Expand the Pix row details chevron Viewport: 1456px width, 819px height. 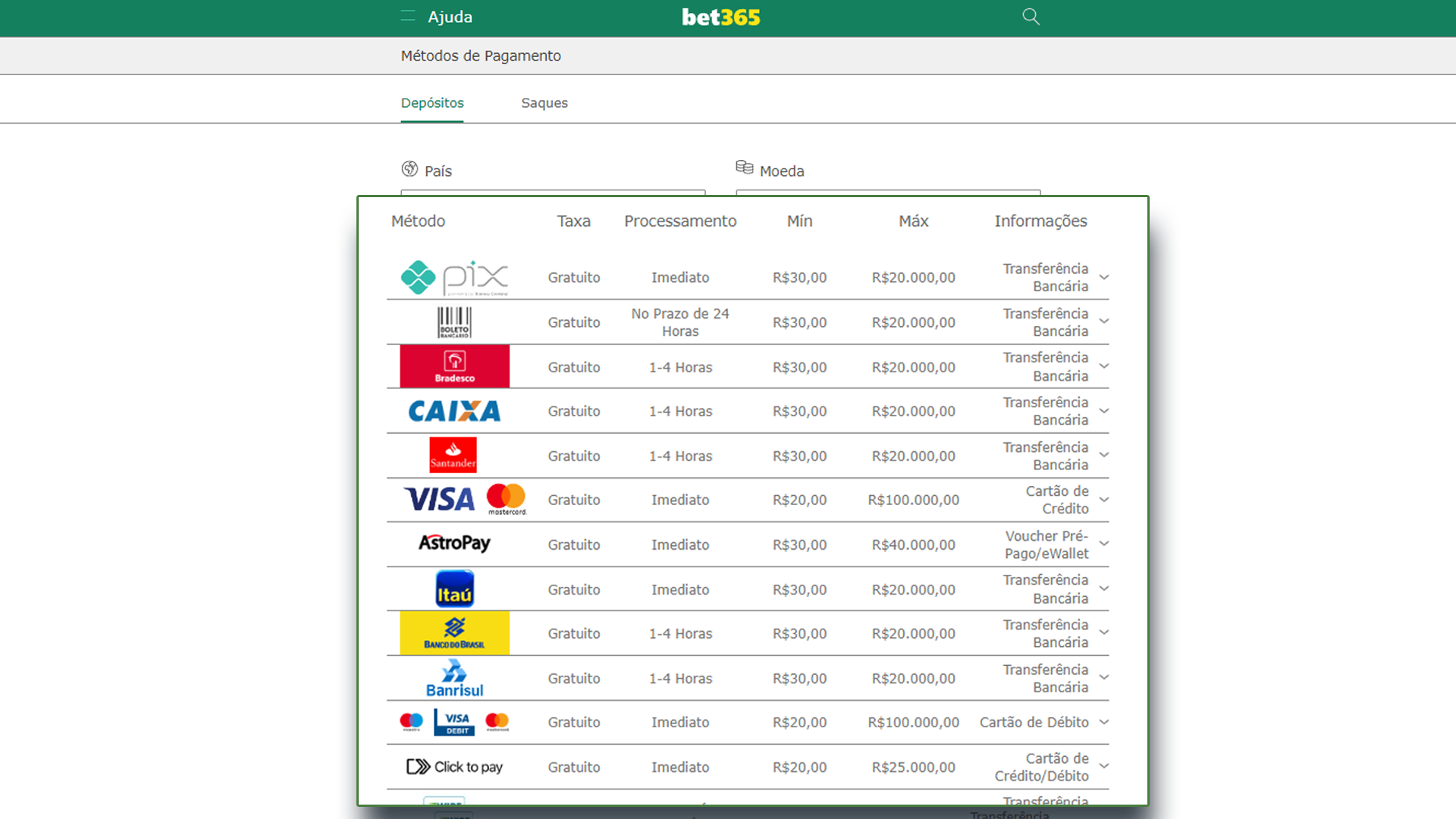1104,278
